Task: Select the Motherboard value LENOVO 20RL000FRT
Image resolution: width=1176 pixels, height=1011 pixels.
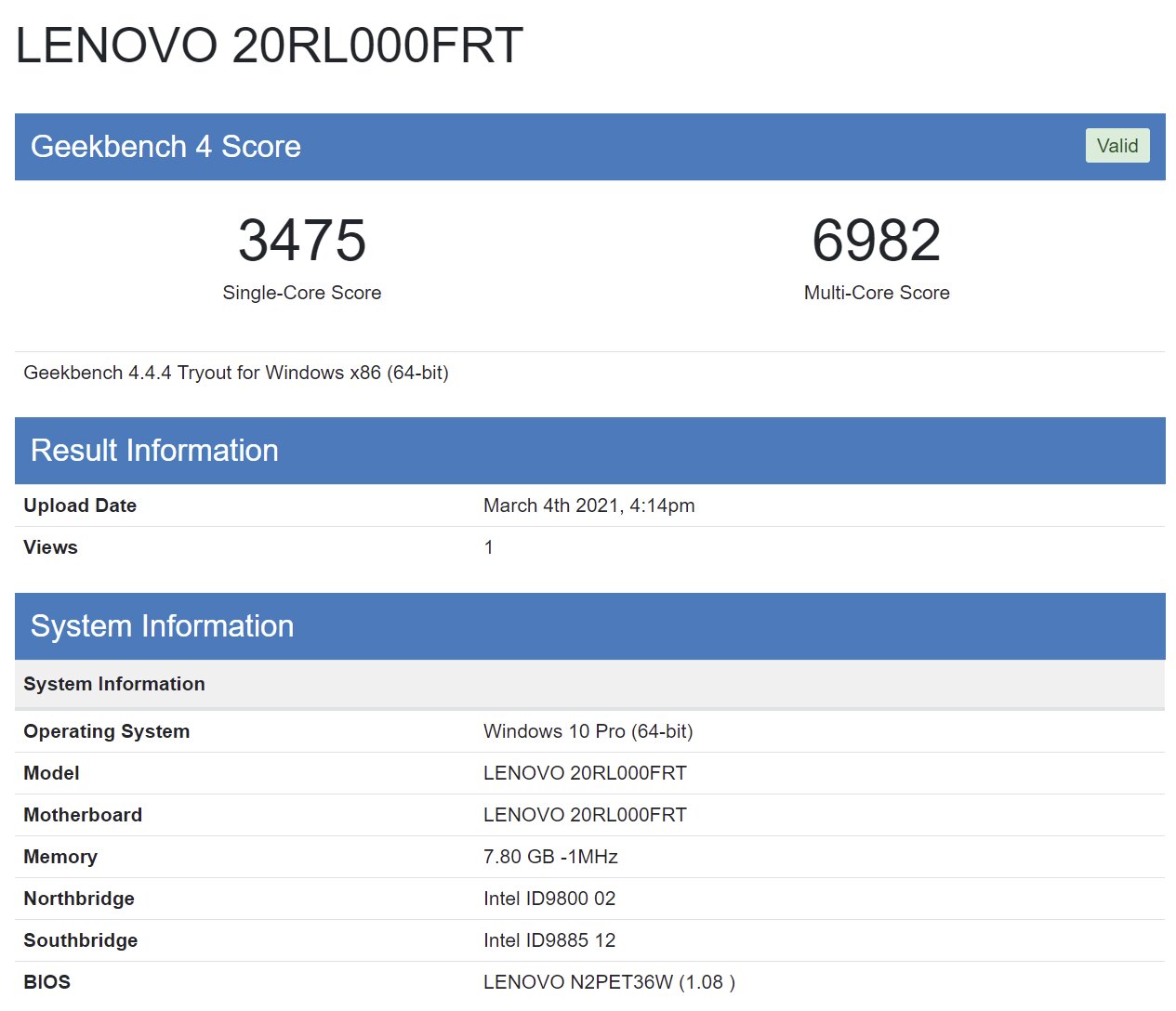Action: coord(586,815)
